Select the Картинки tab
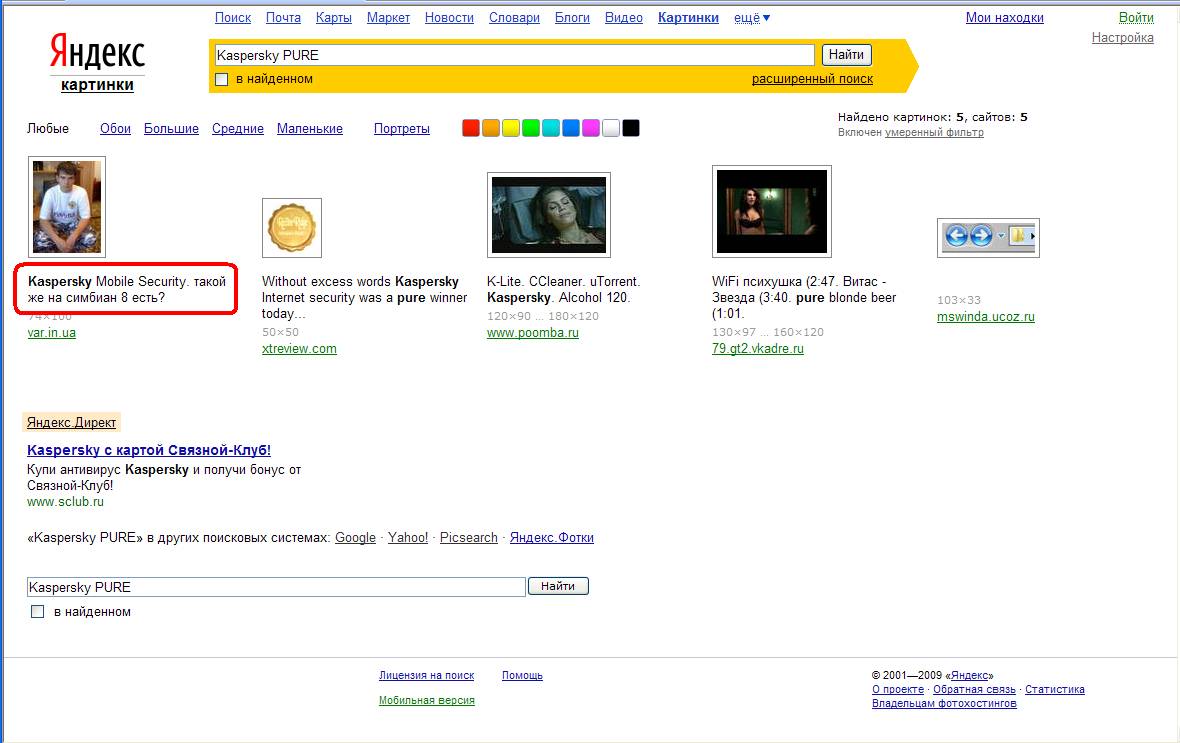 pos(688,17)
